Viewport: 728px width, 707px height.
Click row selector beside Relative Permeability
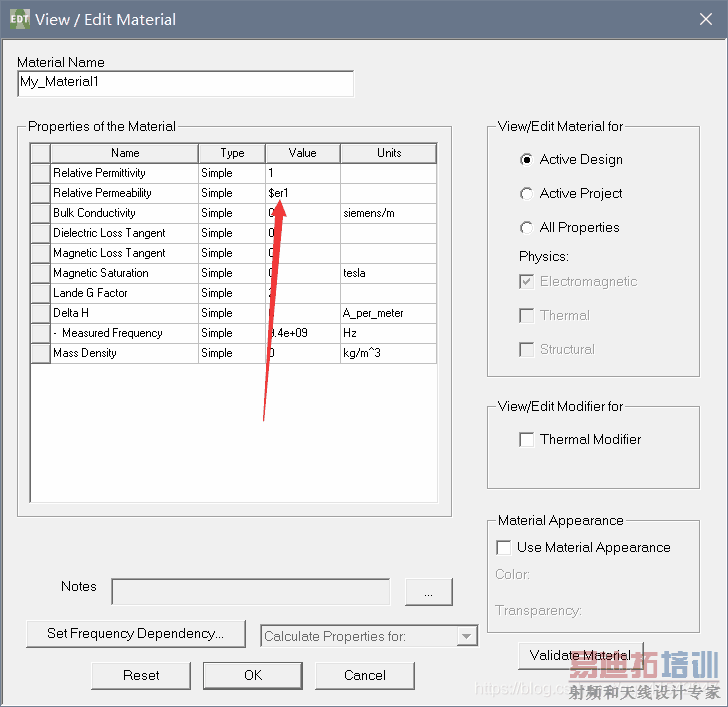41,193
